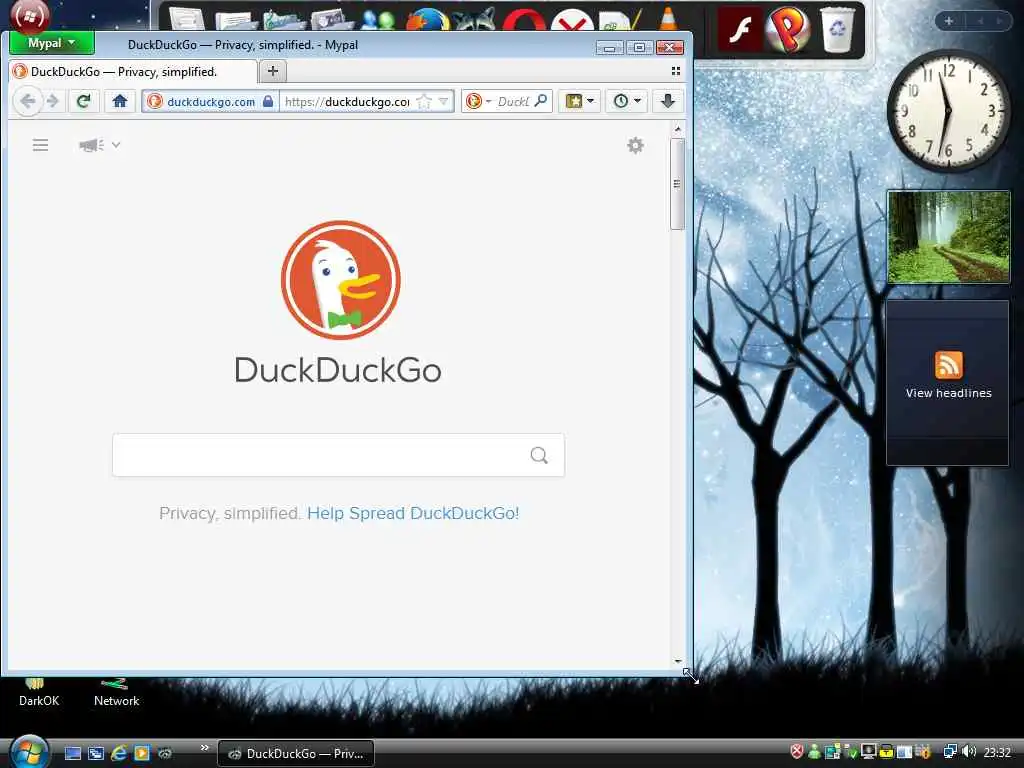Open the DuckDuckGo hamburger side menu

40,145
